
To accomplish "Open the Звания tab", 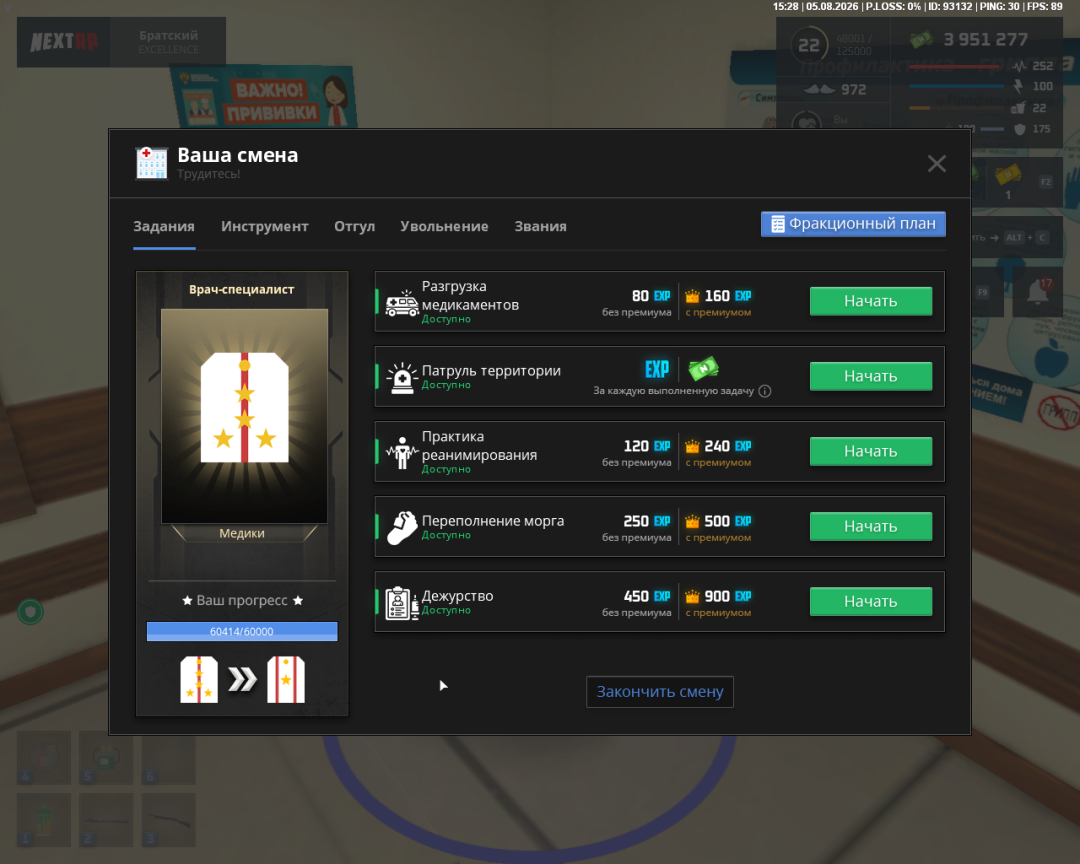I will 541,227.
